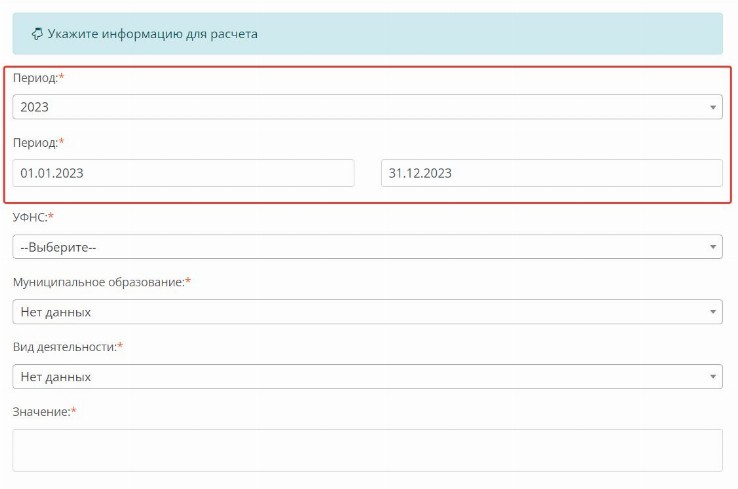Click the Период label above the year dropdown

(x=35, y=78)
